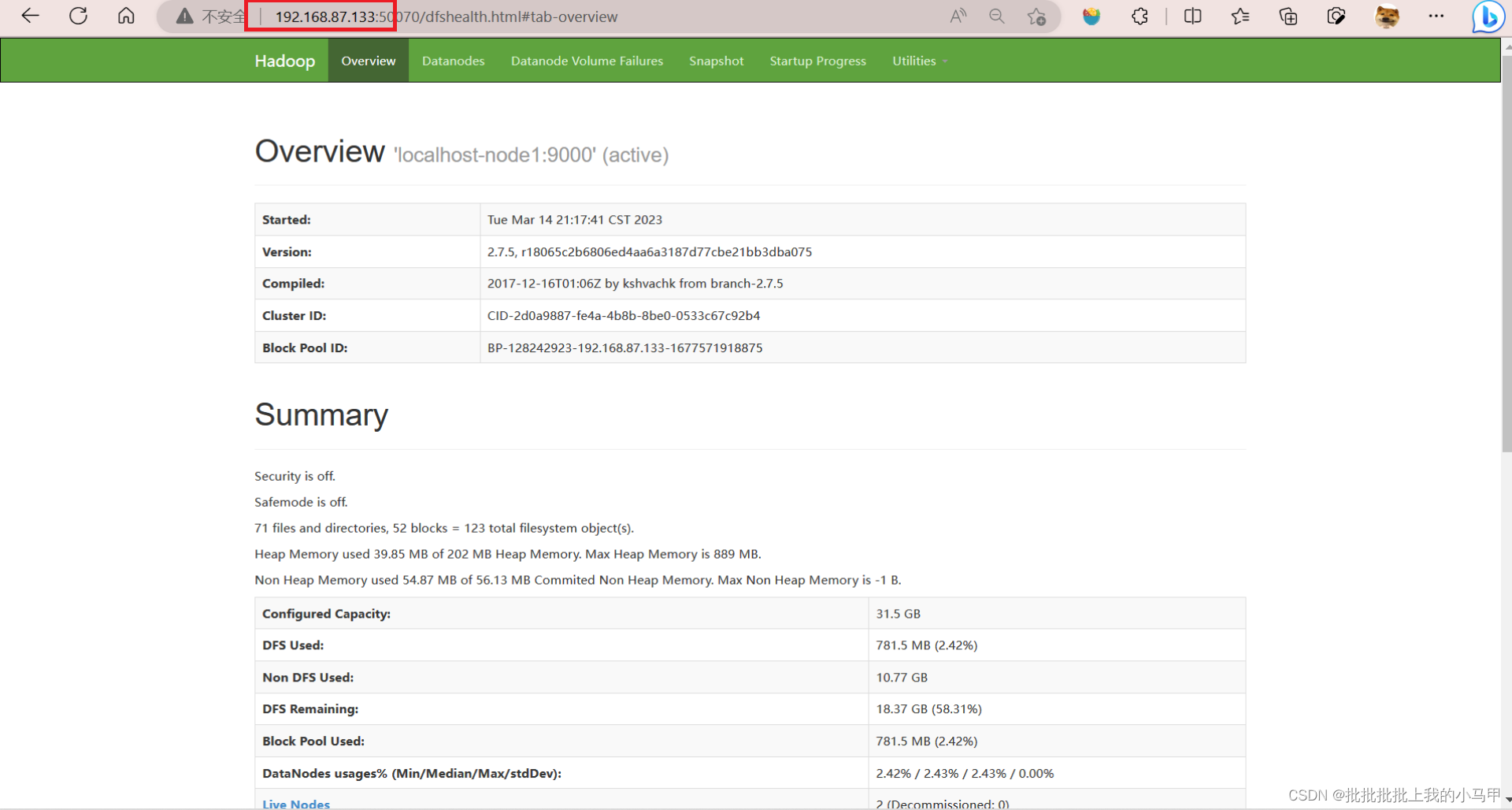Open the browser home page

pyautogui.click(x=126, y=16)
